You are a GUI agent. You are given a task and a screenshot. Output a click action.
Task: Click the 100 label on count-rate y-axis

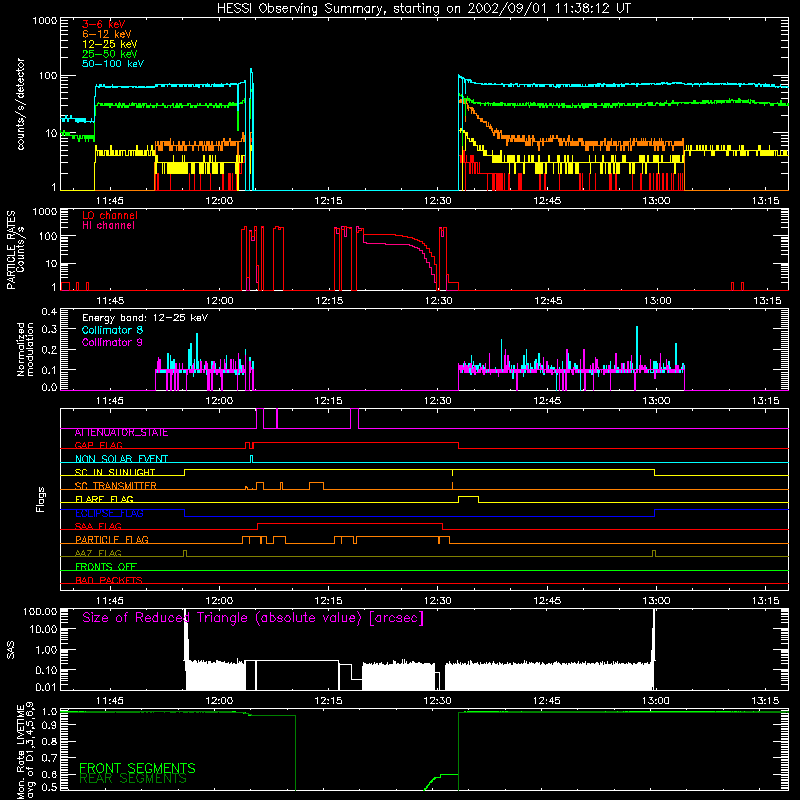coord(47,76)
